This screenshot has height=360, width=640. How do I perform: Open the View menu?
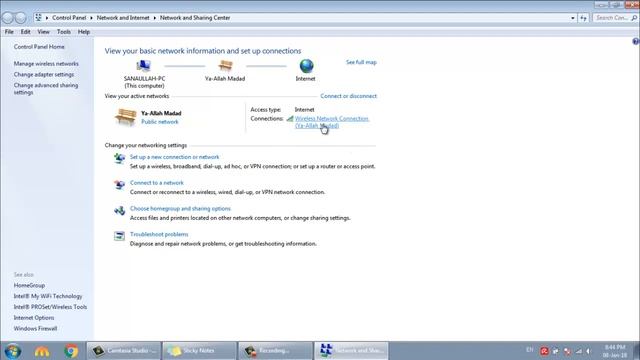click(43, 32)
